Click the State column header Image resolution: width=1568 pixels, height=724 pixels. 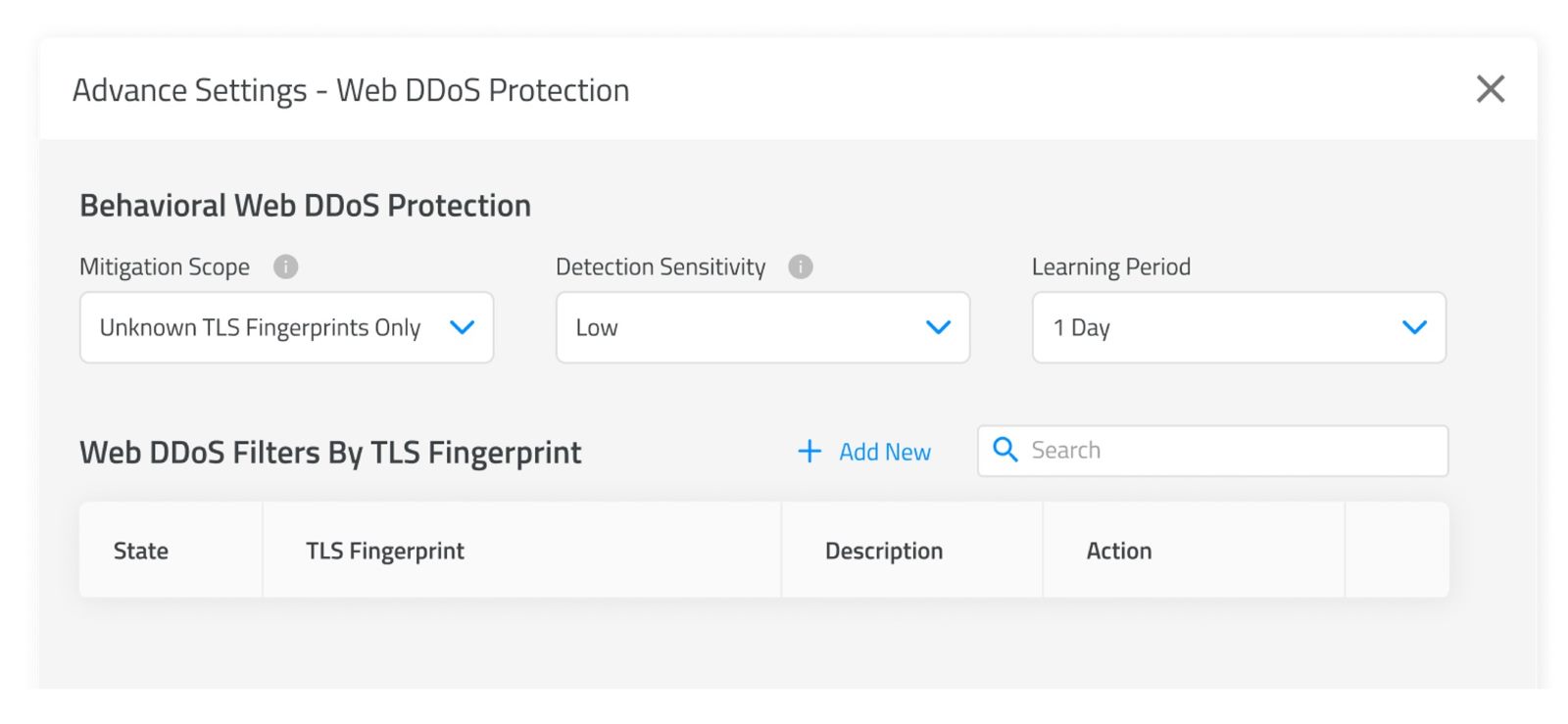[141, 551]
